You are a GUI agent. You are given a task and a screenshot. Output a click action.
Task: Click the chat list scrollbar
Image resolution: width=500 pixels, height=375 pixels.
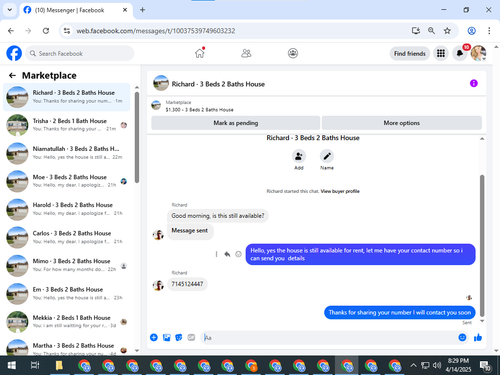click(137, 137)
